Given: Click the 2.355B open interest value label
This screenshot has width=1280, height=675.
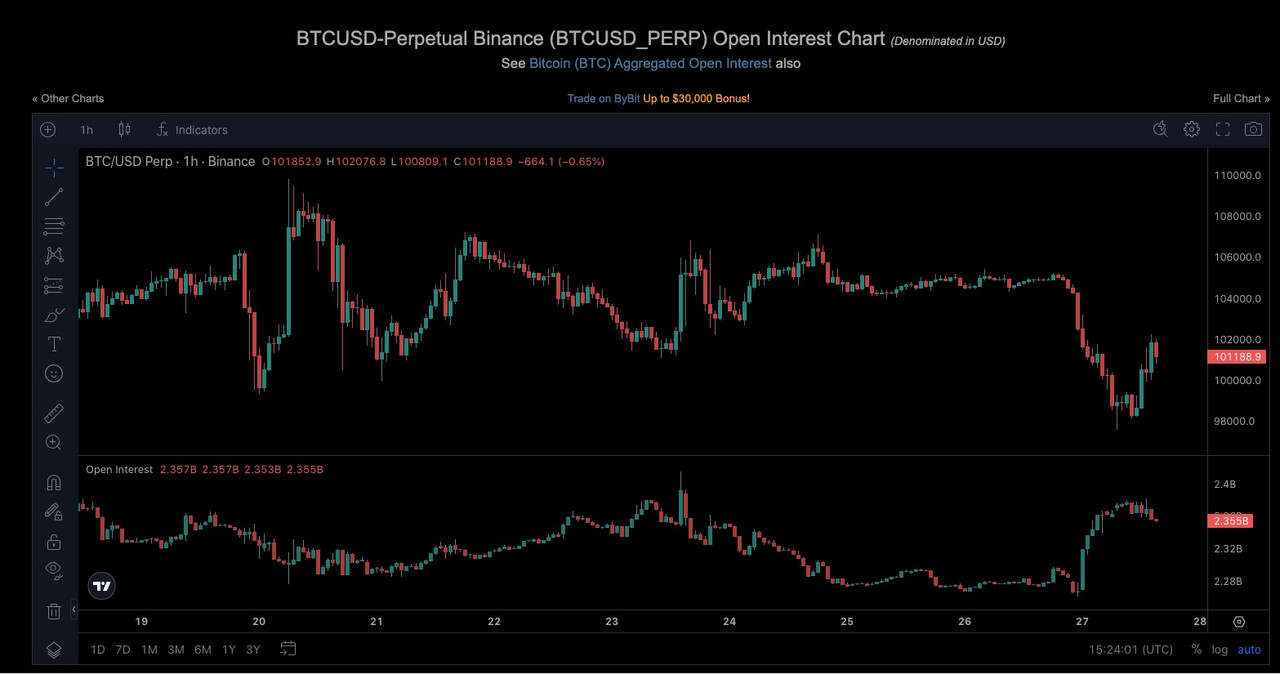Looking at the screenshot, I should 1231,521.
